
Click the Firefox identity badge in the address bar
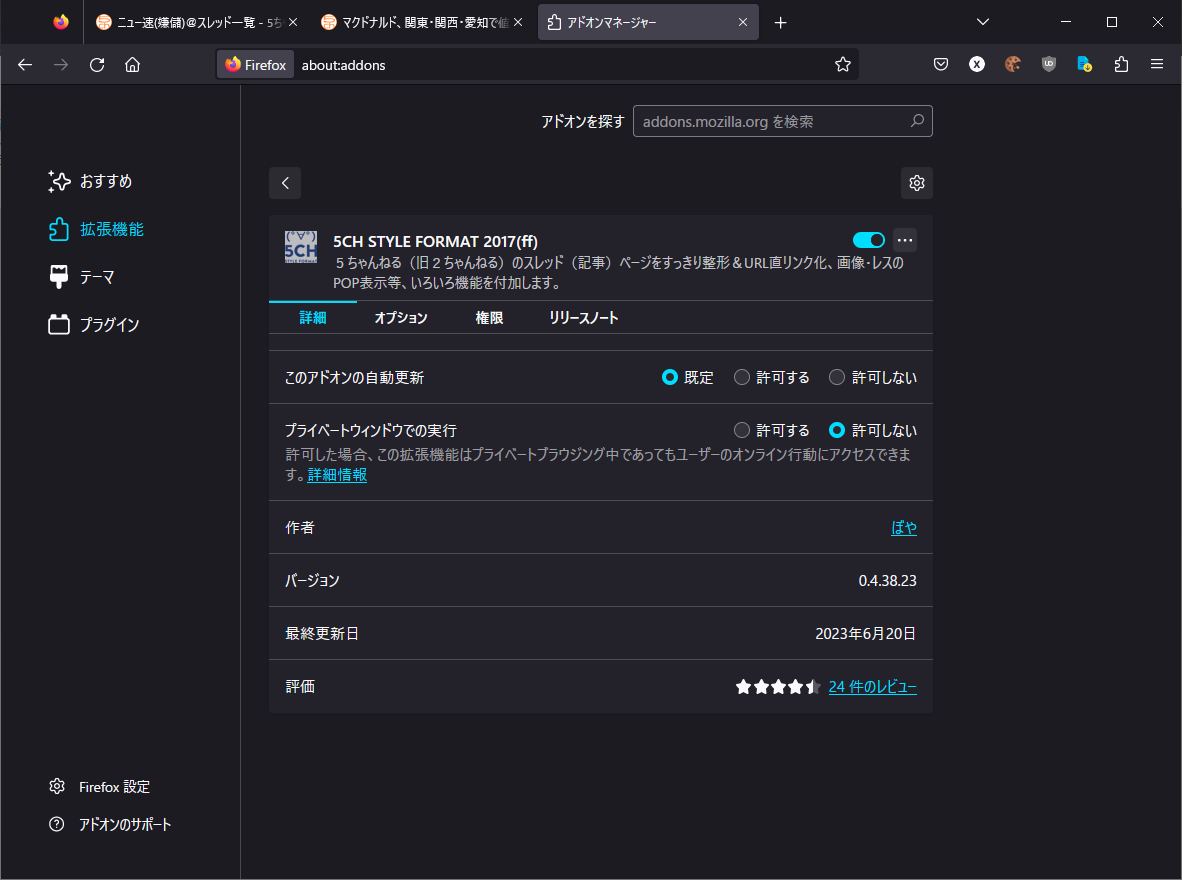click(256, 65)
